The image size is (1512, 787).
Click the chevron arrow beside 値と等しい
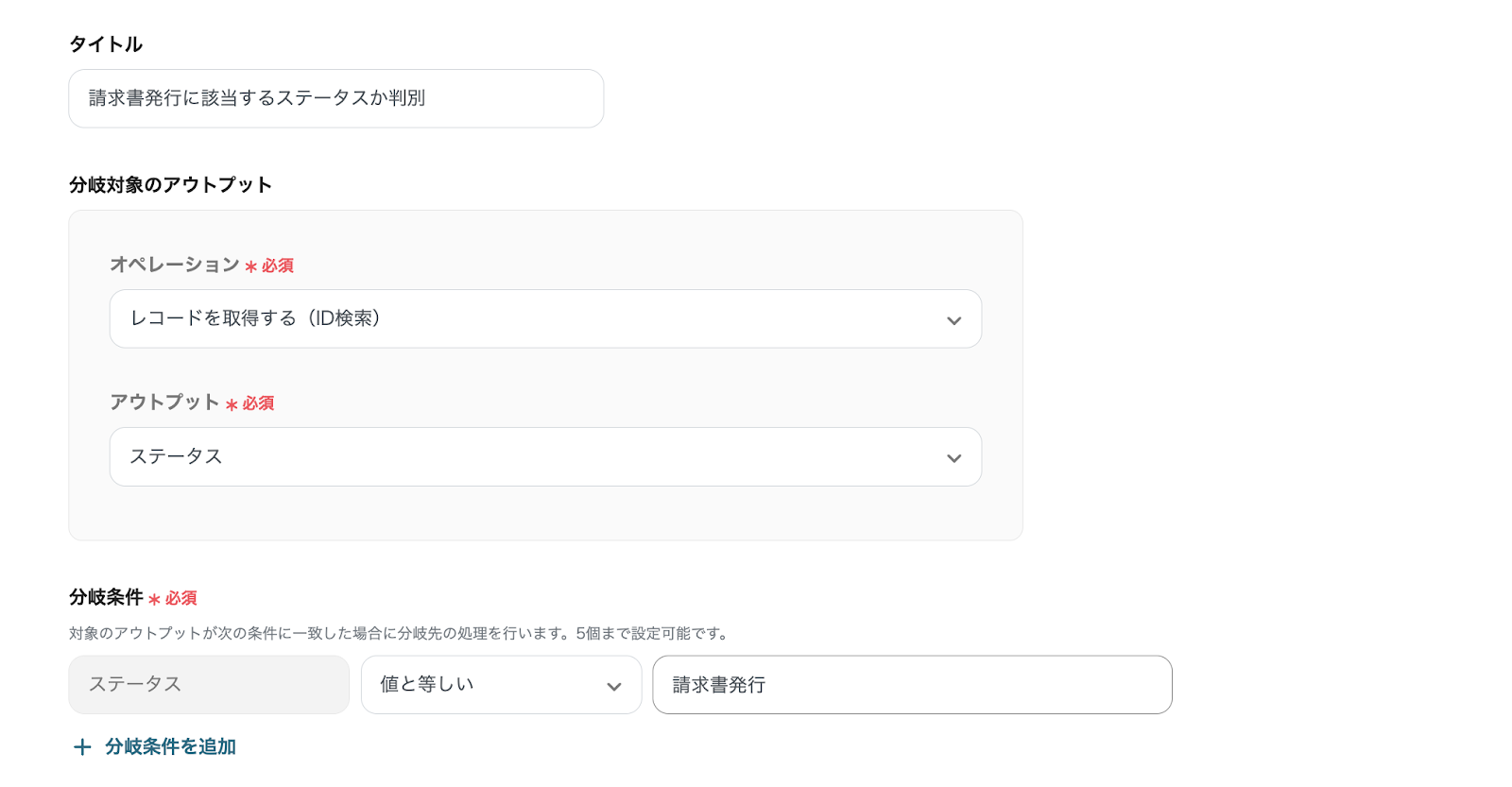[614, 687]
